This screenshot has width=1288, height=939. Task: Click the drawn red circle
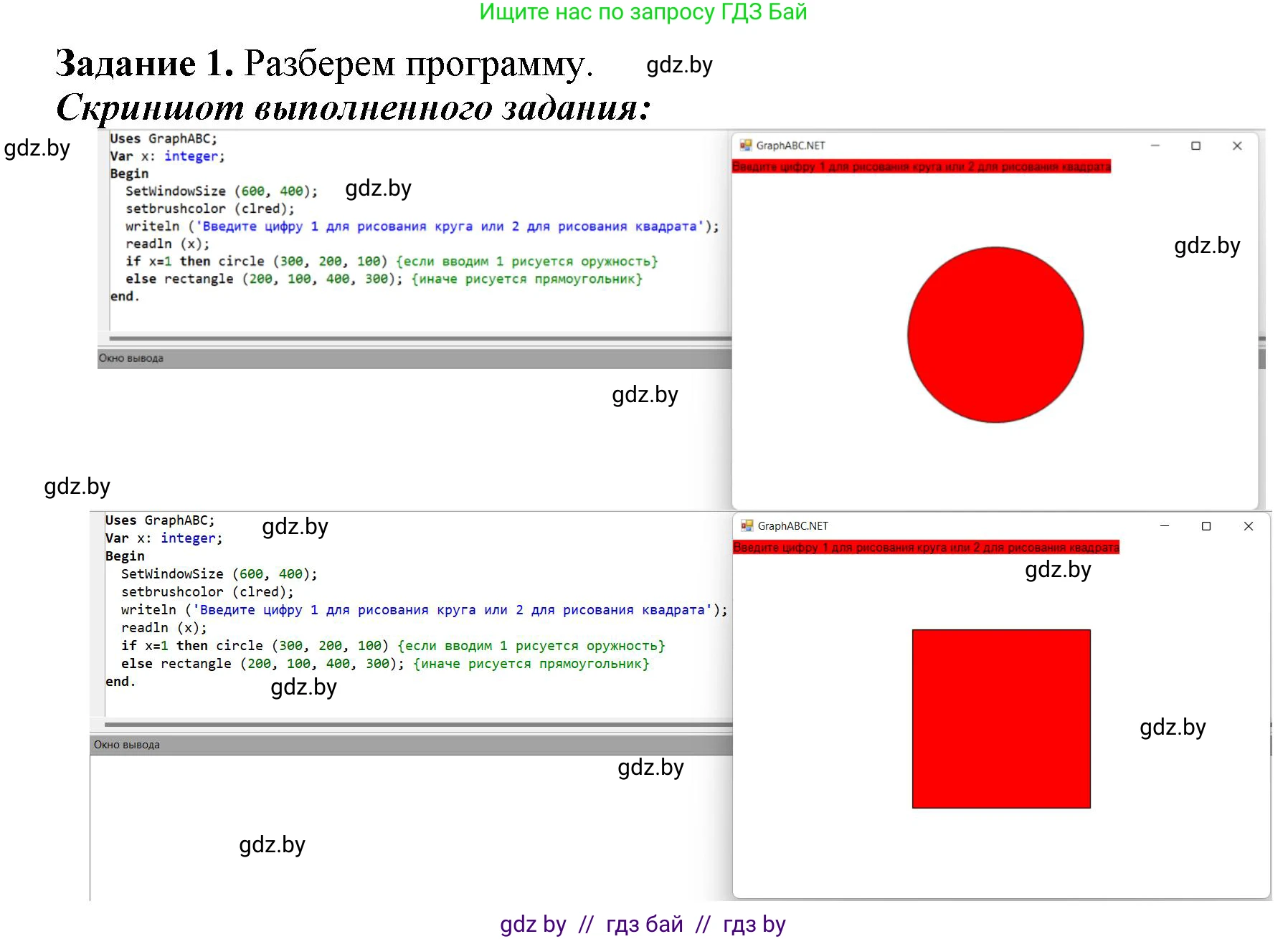tap(995, 335)
